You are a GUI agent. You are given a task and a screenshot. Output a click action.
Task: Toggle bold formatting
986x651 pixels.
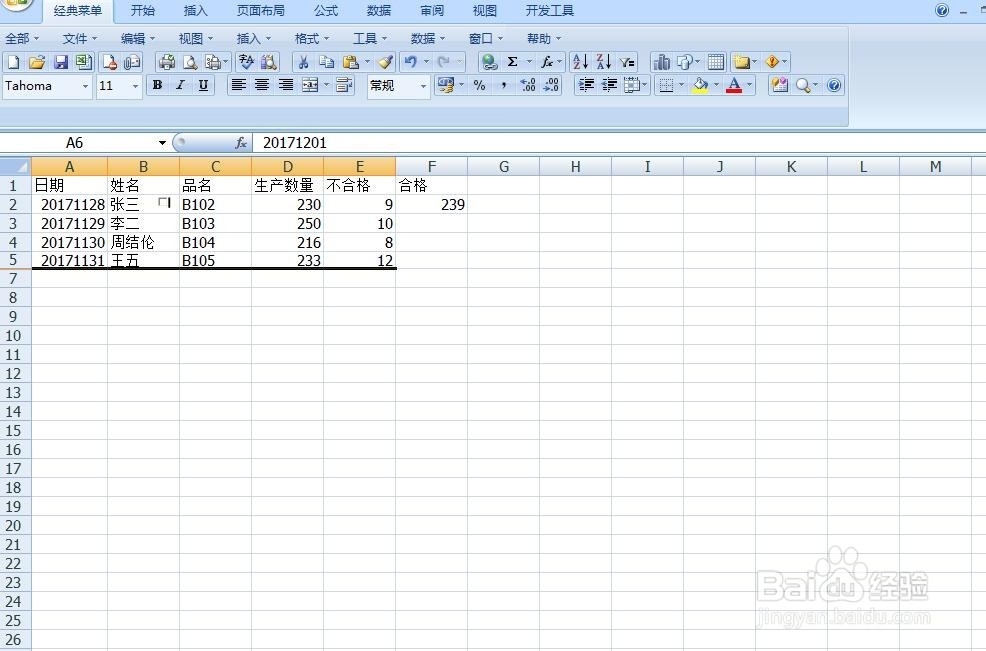click(x=157, y=85)
